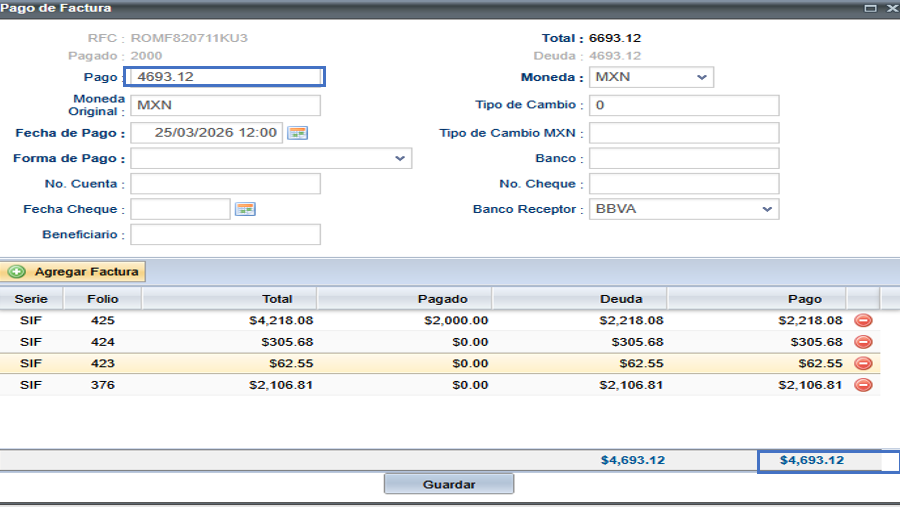The image size is (900, 507).
Task: Select the Tipo de Cambio field
Action: tap(684, 106)
